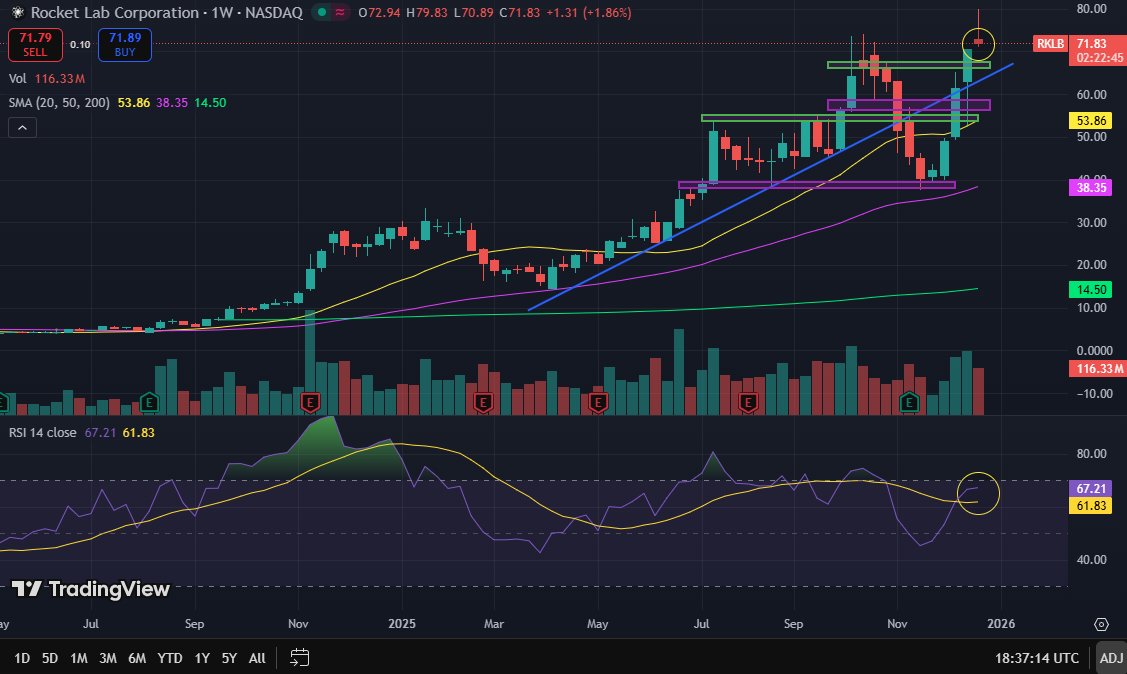
Task: Click the 2025 label on the time axis
Action: 402,624
